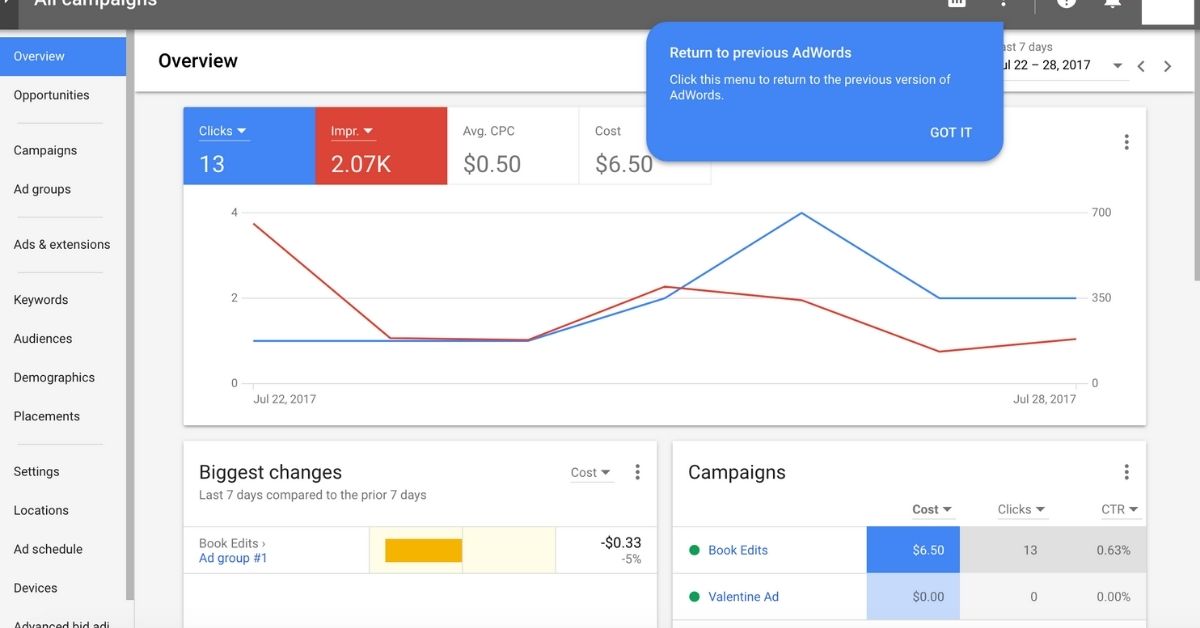Go to previous date range arrow
Image resolution: width=1200 pixels, height=628 pixels.
pos(1141,66)
